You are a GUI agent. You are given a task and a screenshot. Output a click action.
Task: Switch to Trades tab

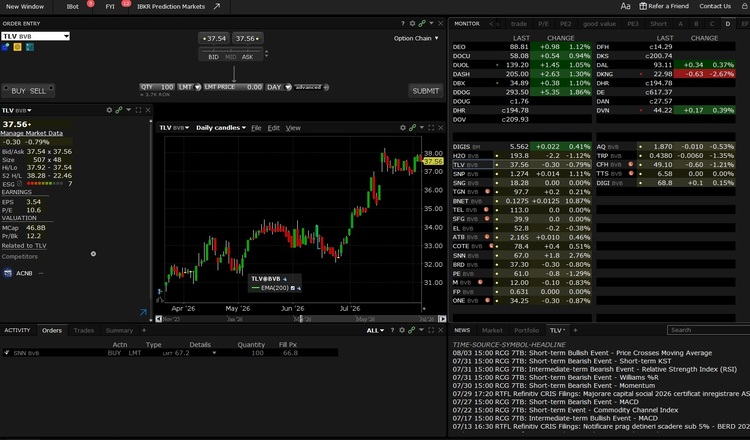(x=84, y=330)
